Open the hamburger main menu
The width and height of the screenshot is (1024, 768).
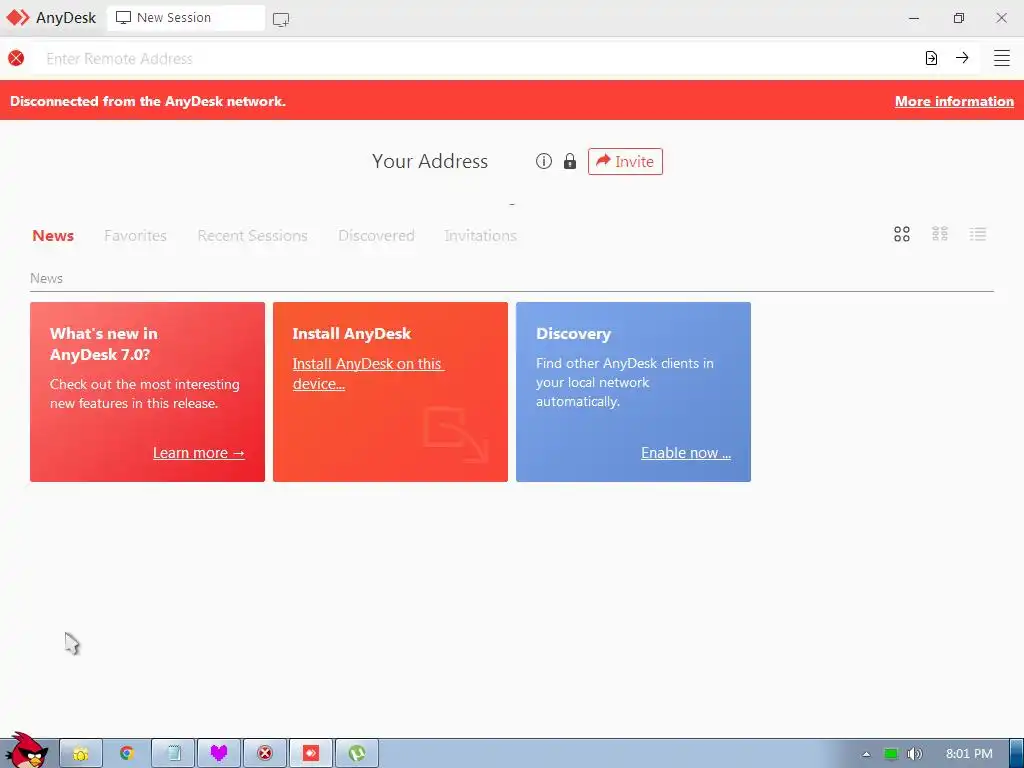(x=1002, y=58)
